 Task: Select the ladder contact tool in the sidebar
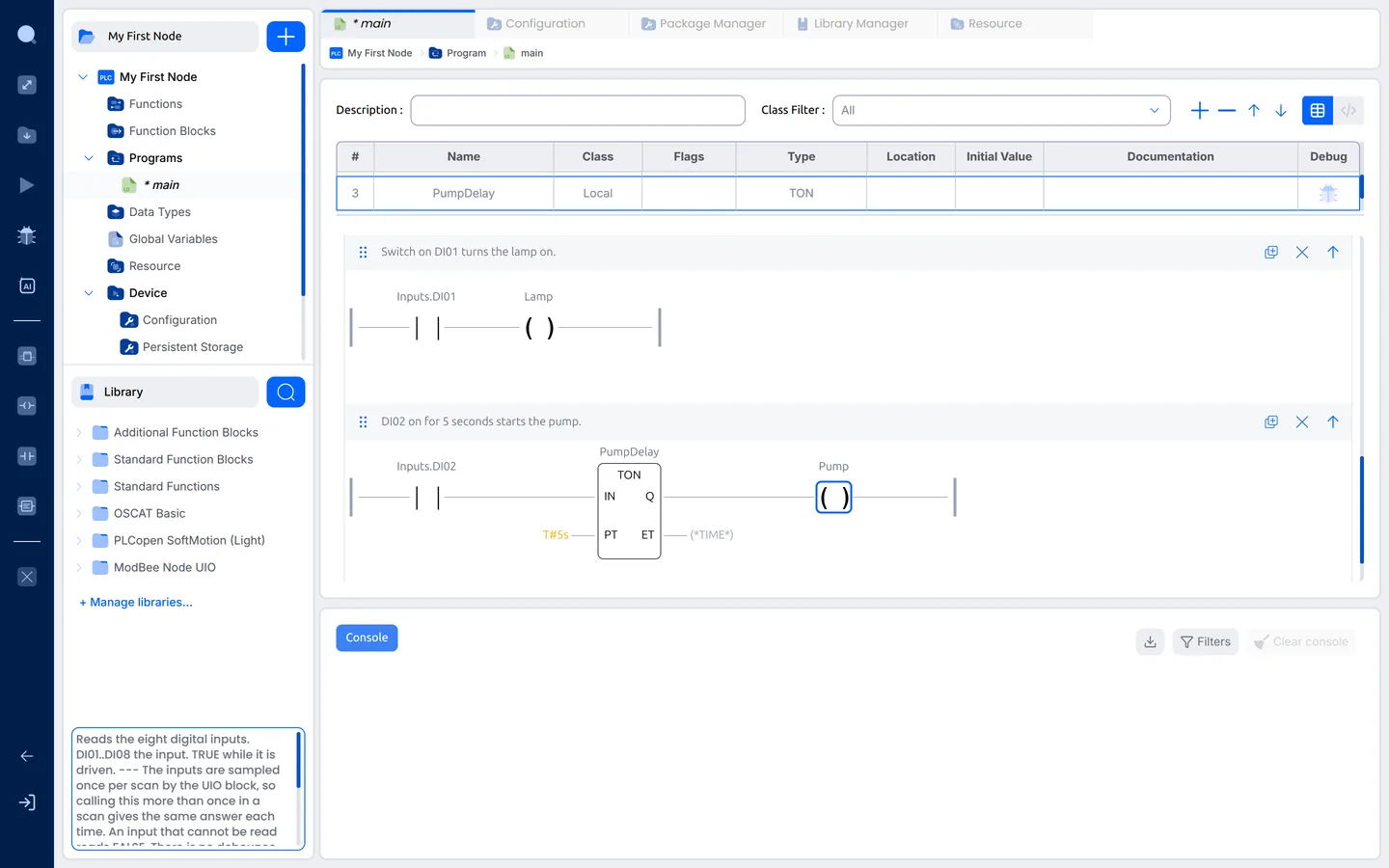[x=27, y=456]
